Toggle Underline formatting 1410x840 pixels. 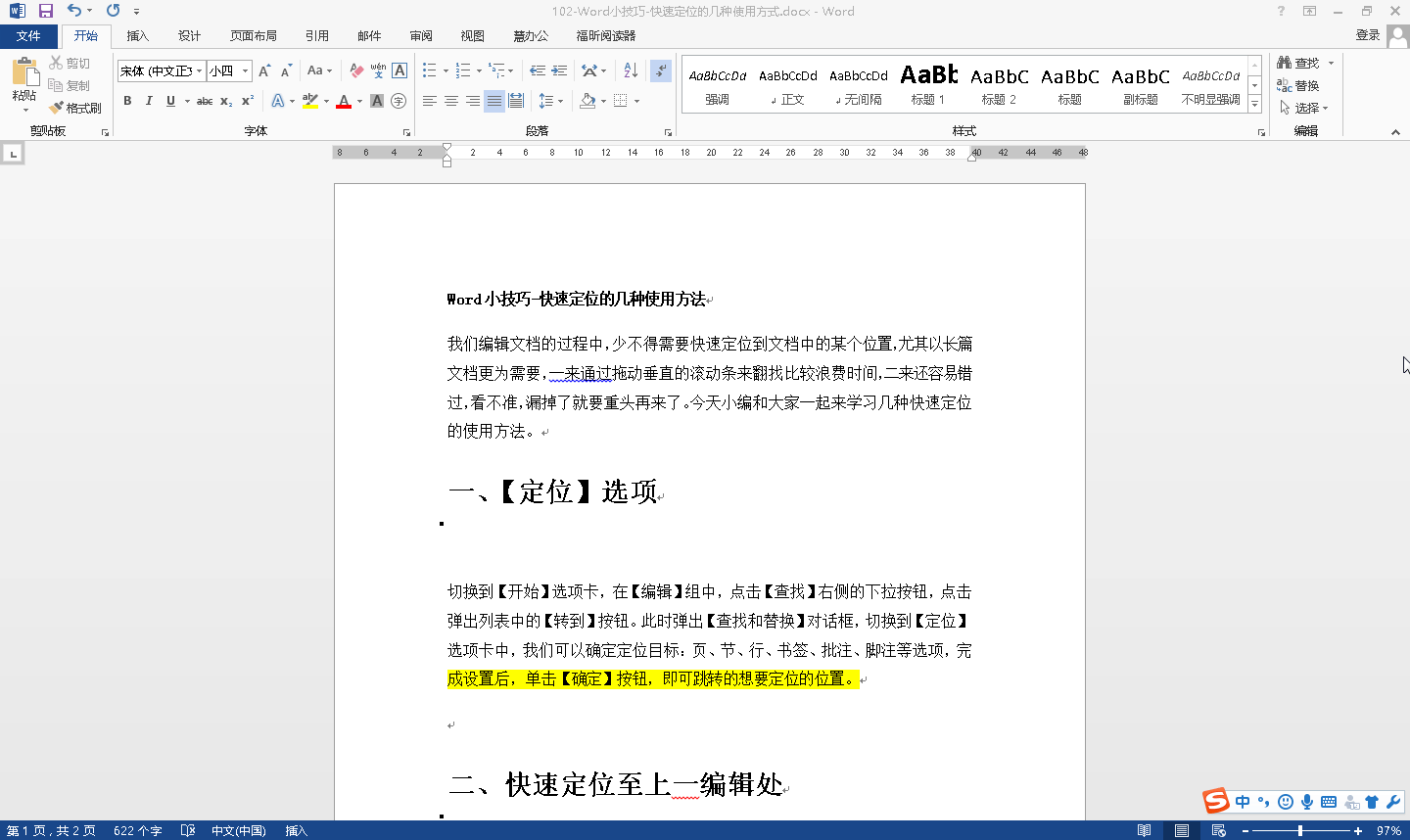(x=170, y=101)
